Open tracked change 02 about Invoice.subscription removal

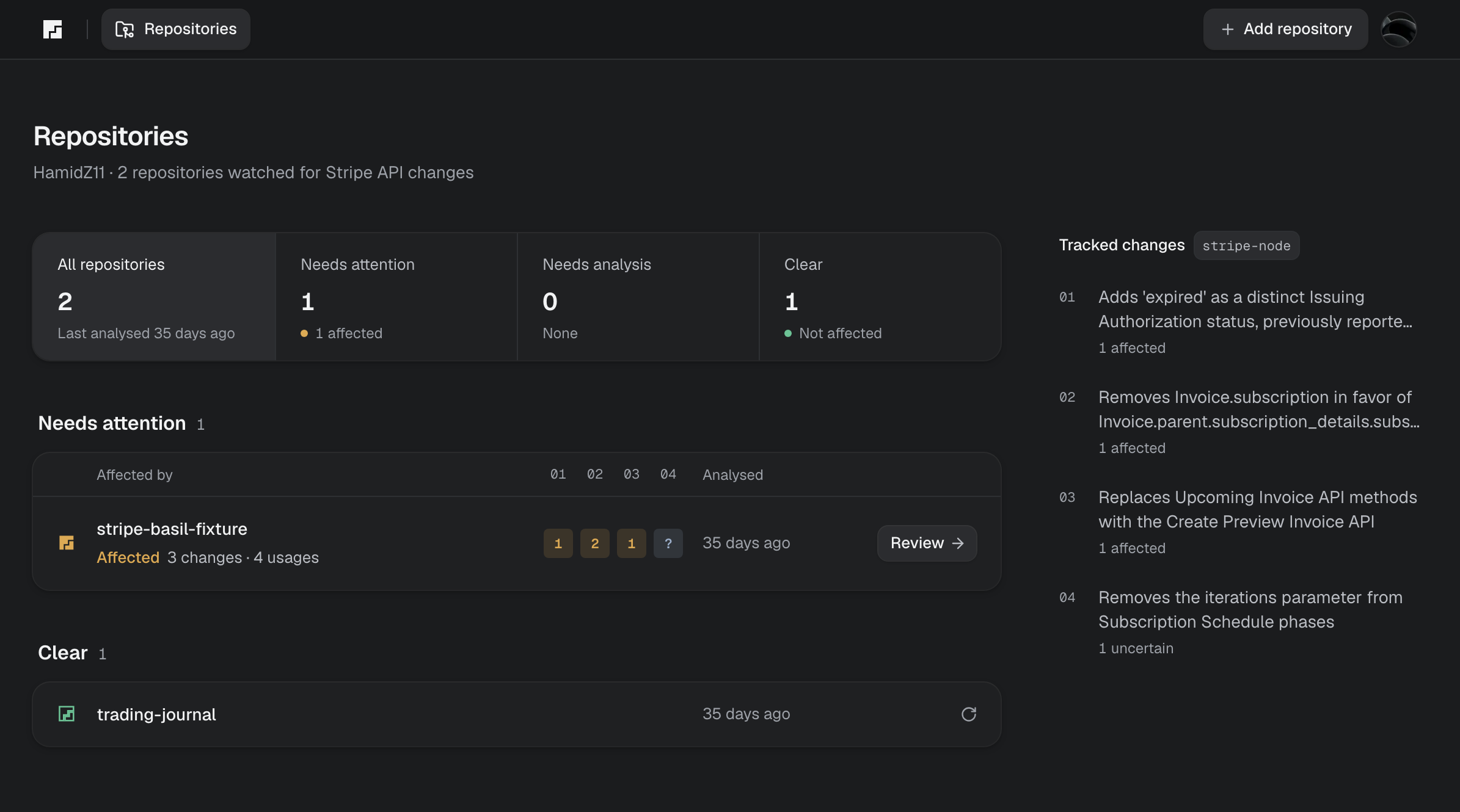point(1240,422)
